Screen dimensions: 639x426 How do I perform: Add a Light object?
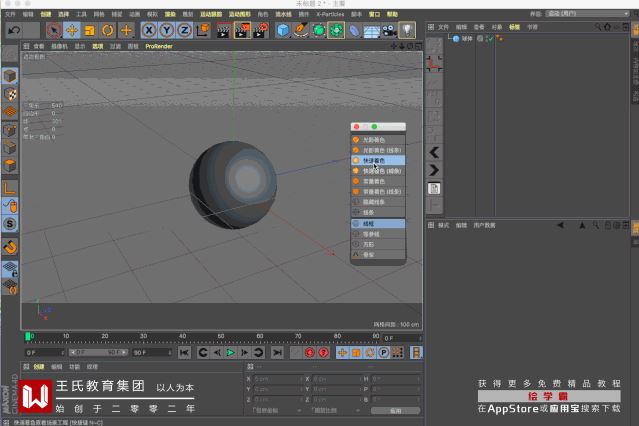(x=407, y=30)
